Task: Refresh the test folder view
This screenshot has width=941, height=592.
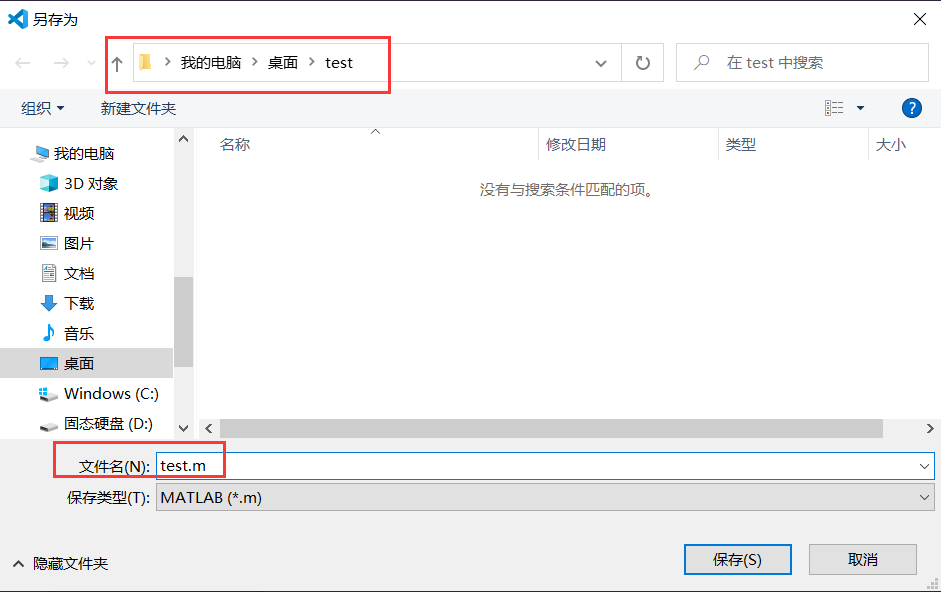Action: point(643,62)
